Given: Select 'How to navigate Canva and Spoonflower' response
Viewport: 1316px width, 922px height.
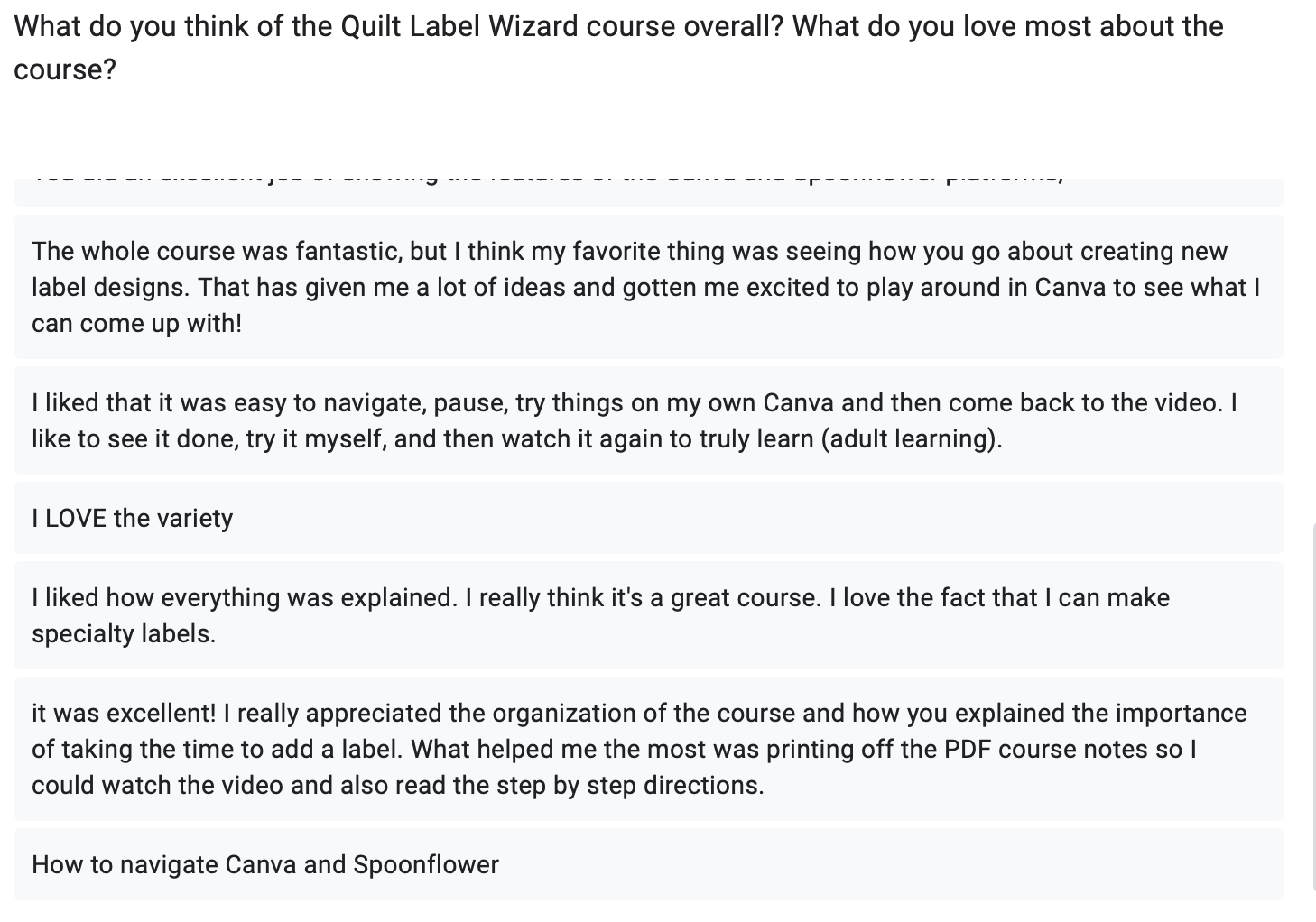Looking at the screenshot, I should click(x=648, y=864).
